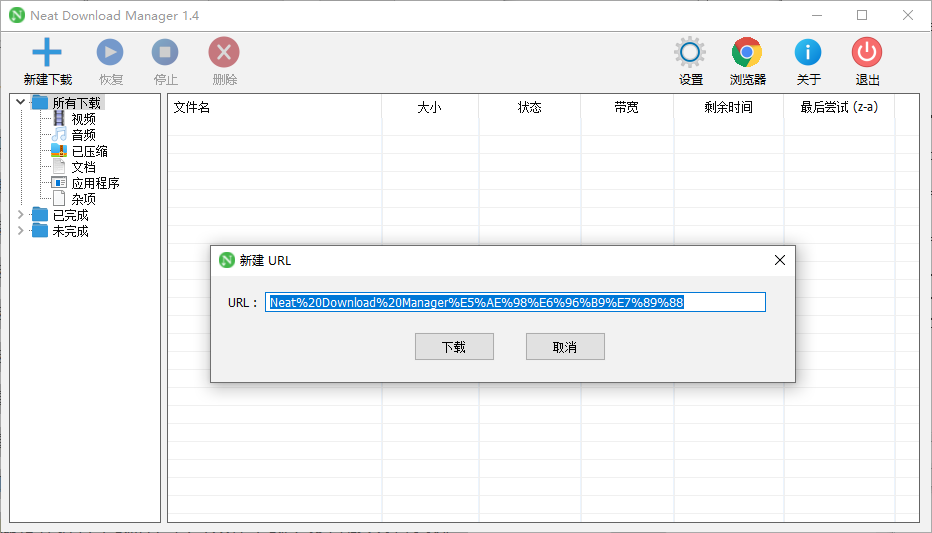Select the 视频 category in tree

tap(83, 119)
